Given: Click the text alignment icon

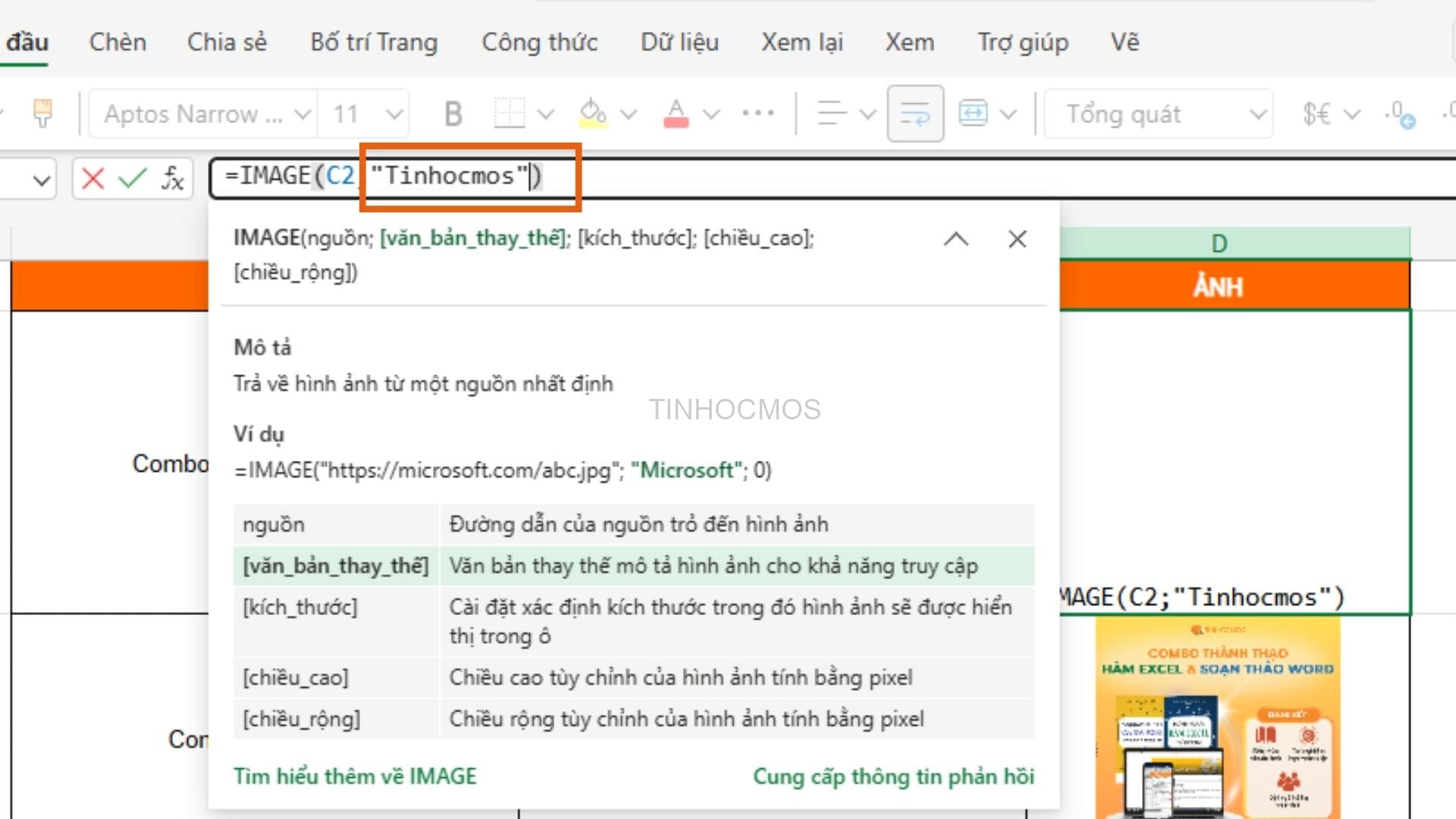Looking at the screenshot, I should click(x=832, y=114).
